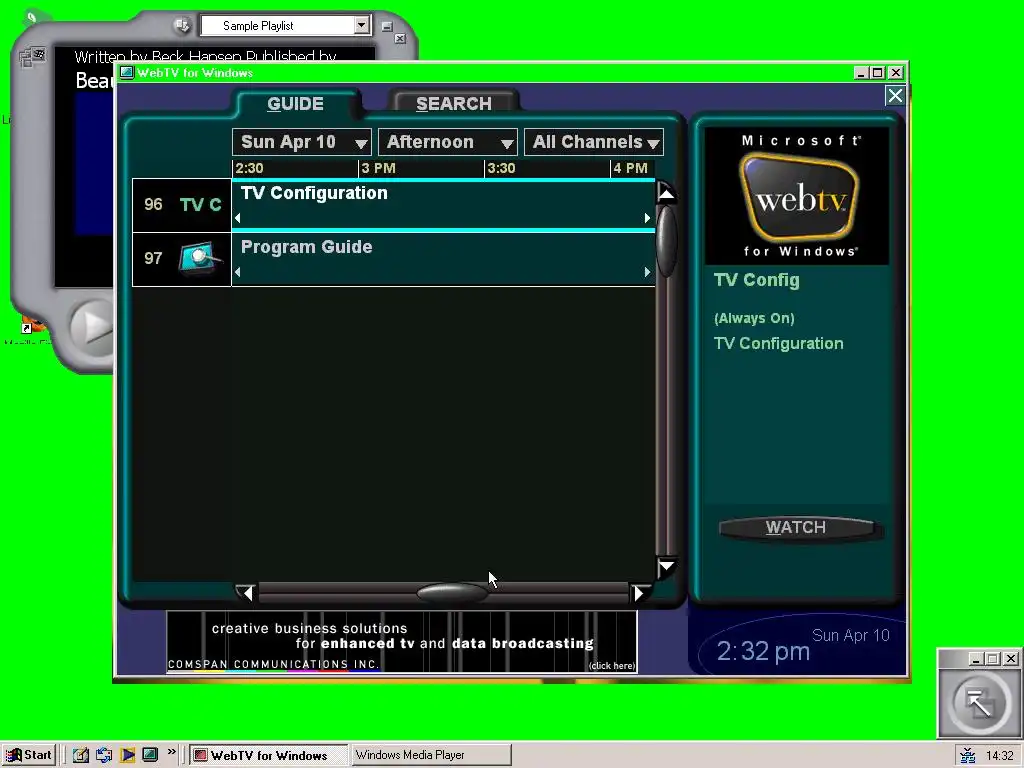Close the WebTV guide with teal X
Screen dimensions: 1024x768
[x=895, y=96]
